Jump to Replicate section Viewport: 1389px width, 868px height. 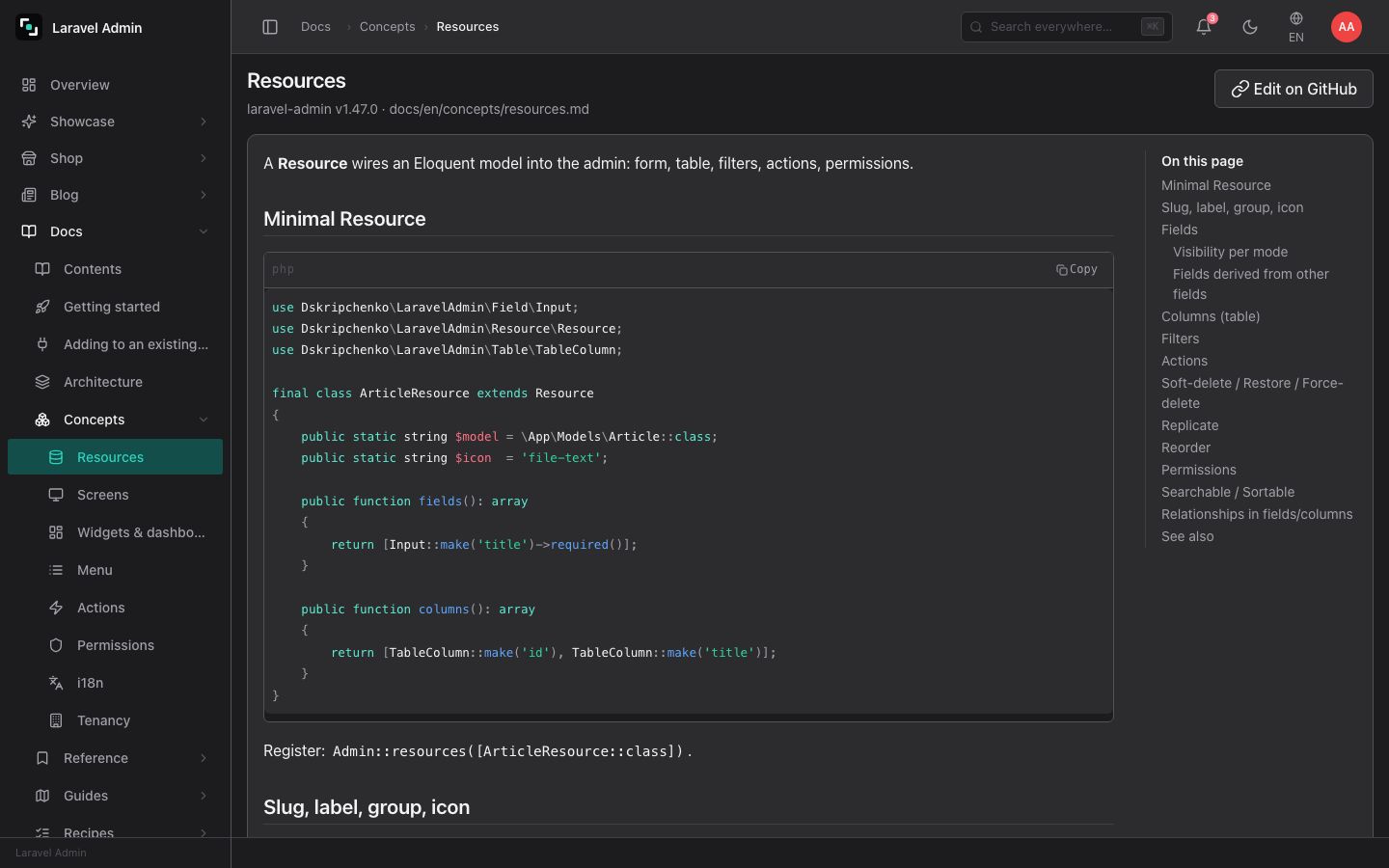pyautogui.click(x=1189, y=425)
